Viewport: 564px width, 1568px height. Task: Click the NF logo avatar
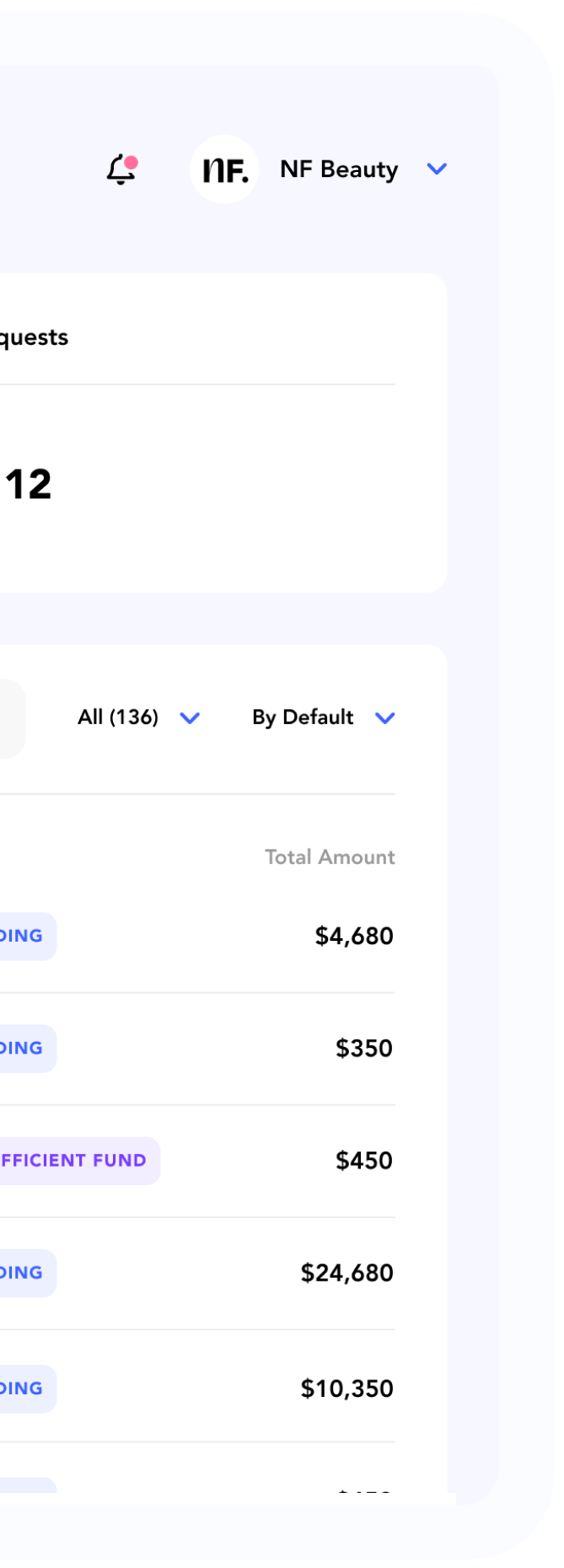[224, 169]
